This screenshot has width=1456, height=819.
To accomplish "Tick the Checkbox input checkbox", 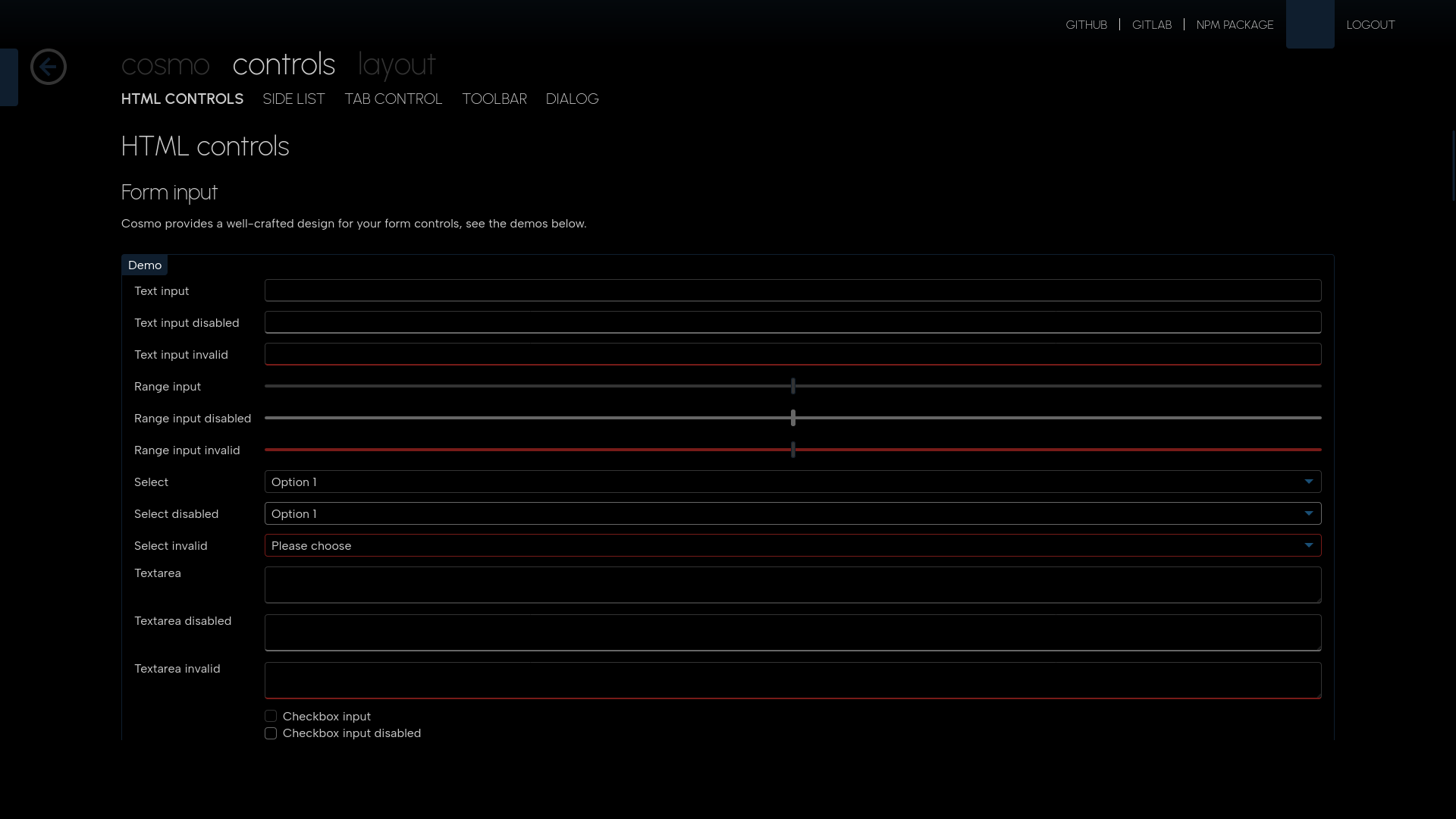I will tap(271, 716).
